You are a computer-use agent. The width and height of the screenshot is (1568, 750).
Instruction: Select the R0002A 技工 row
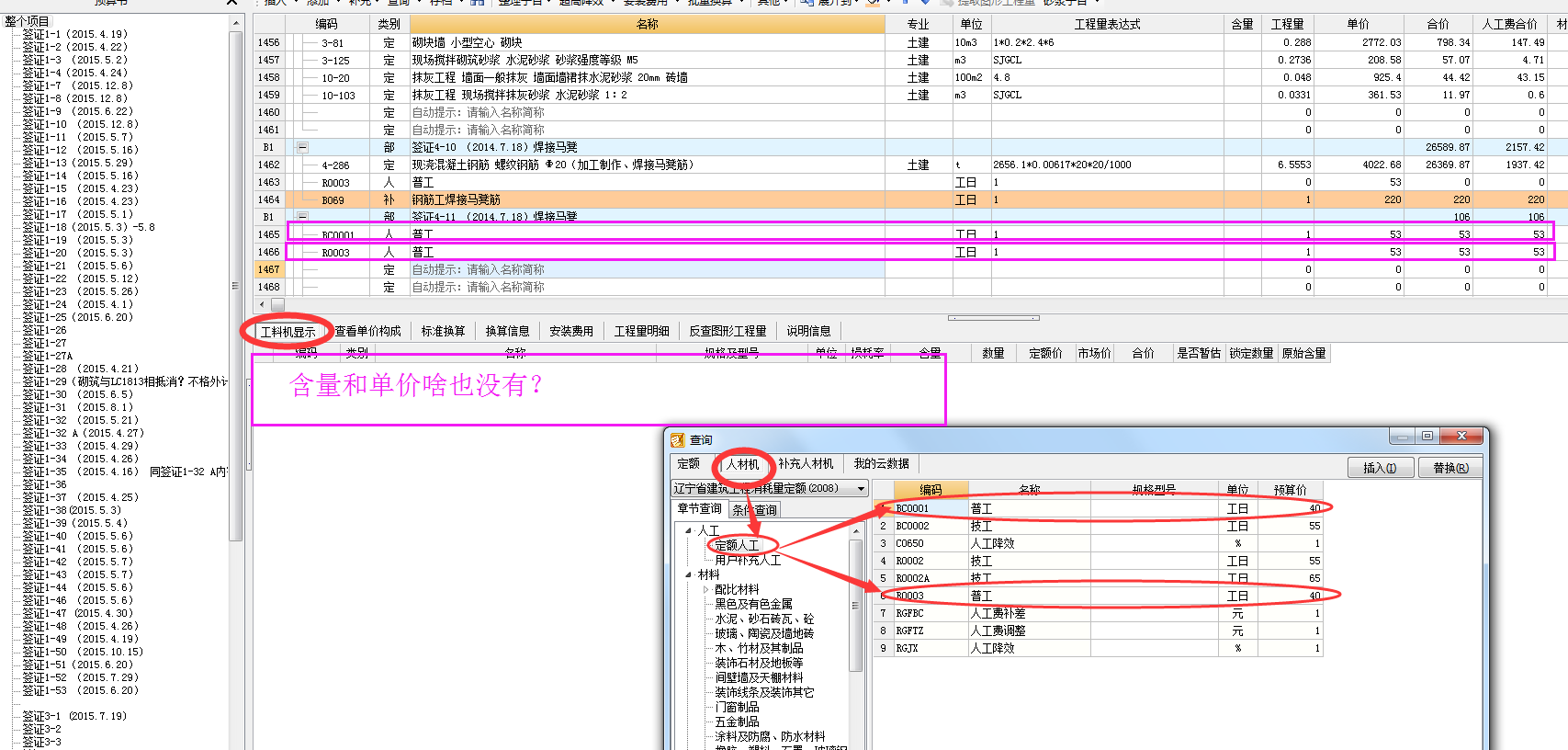pos(1099,578)
